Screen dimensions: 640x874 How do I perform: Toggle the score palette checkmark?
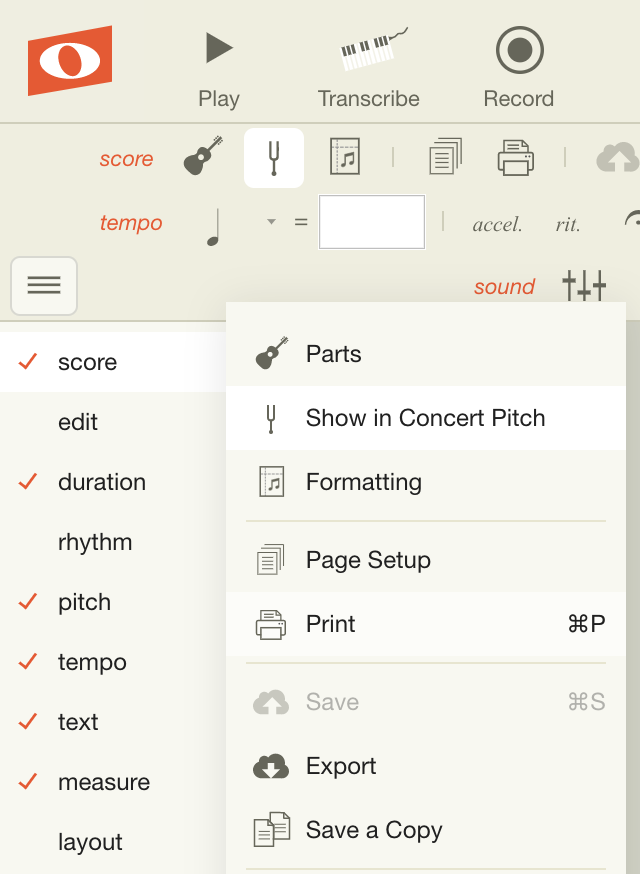(28, 362)
